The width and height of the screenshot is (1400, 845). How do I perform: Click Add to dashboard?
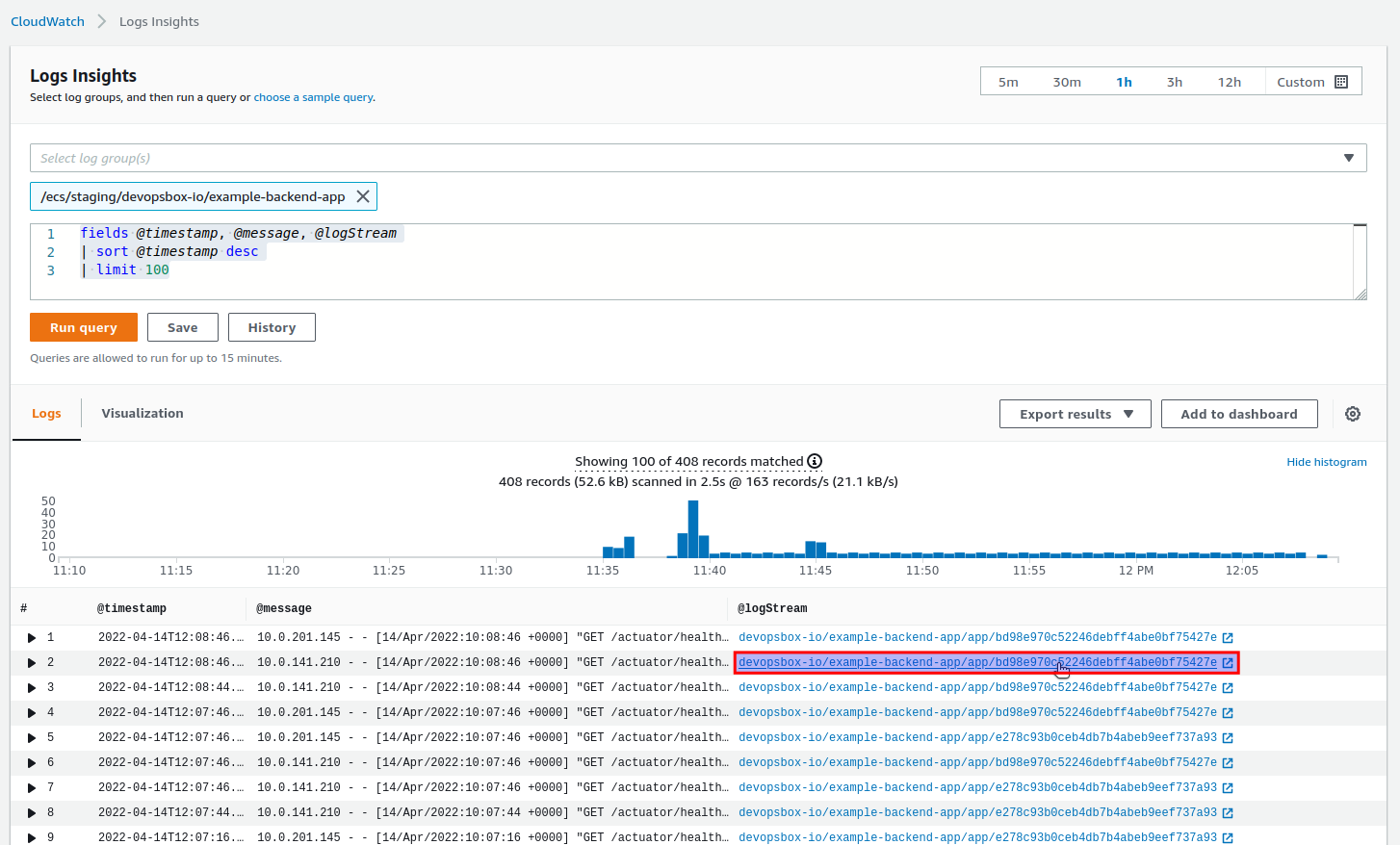point(1239,413)
